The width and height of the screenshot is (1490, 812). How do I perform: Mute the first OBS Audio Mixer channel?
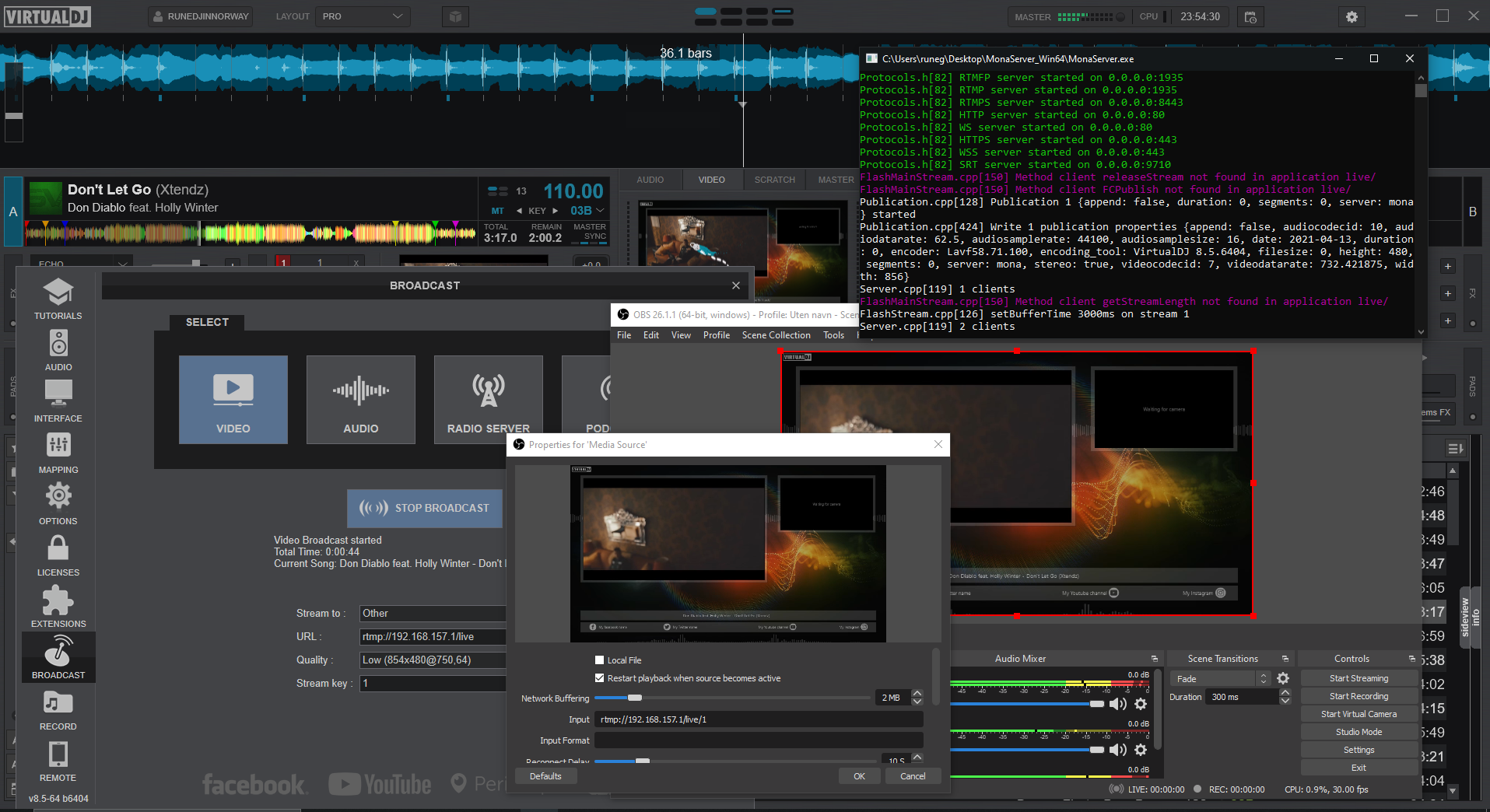1118,704
